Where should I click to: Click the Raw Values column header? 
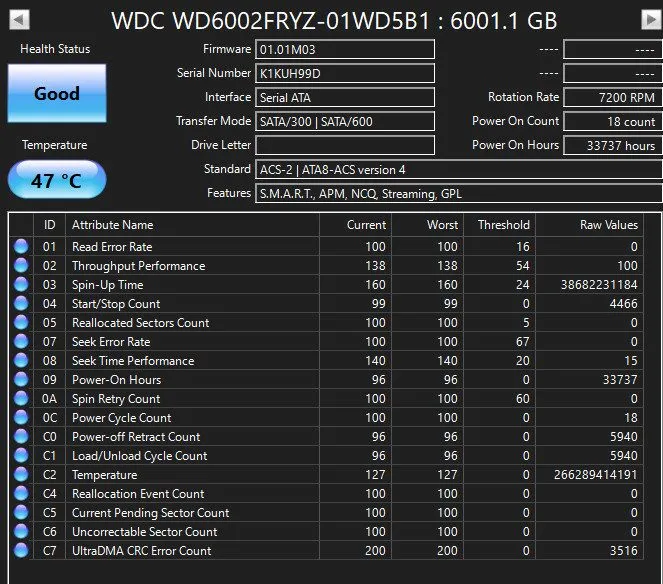point(590,225)
